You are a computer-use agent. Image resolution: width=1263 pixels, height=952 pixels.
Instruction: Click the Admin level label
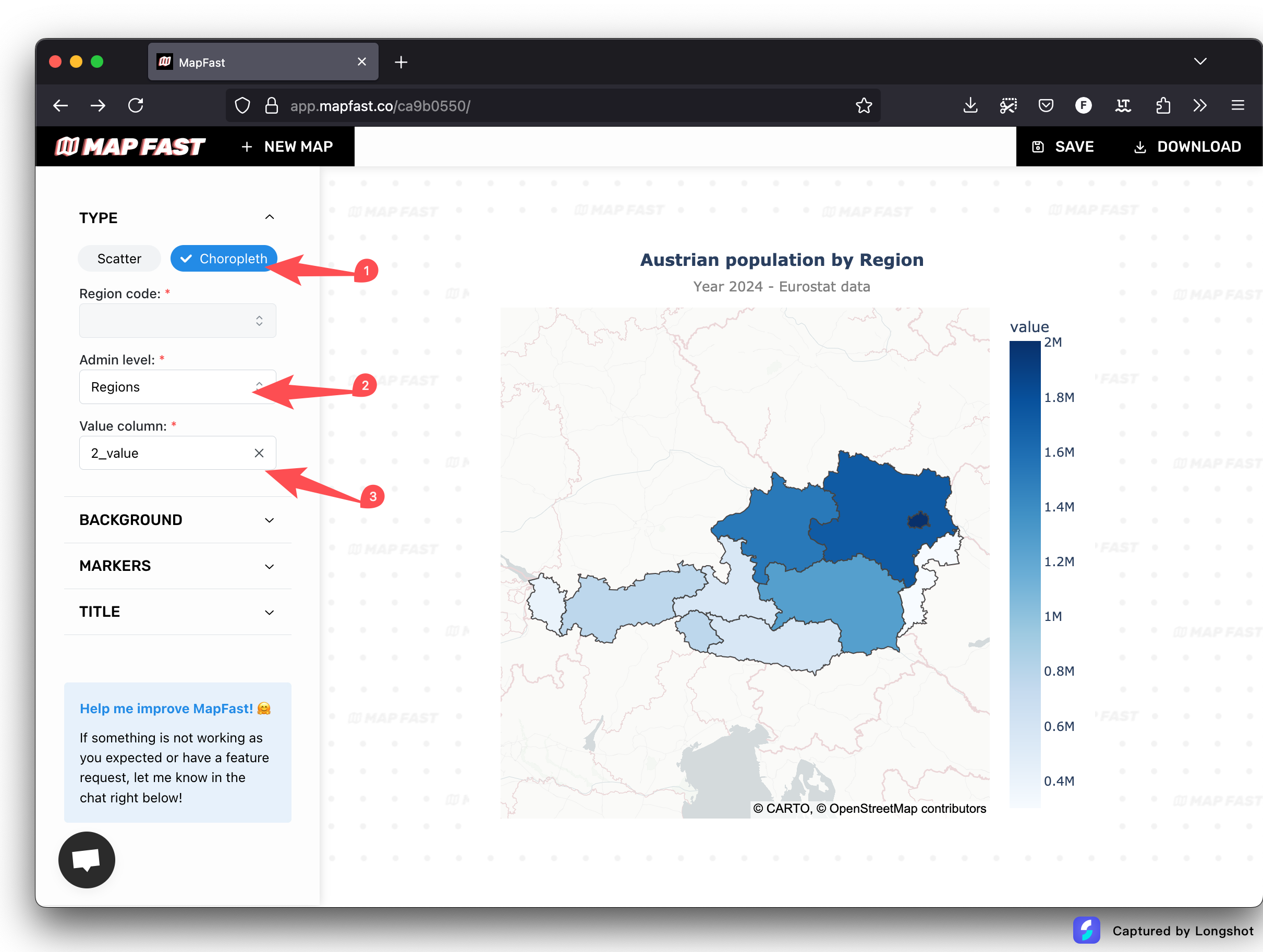[x=117, y=360]
